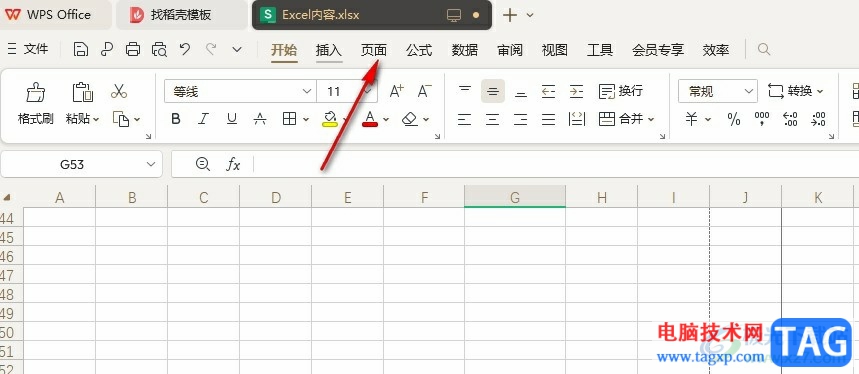The width and height of the screenshot is (859, 374).
Task: Open the alignment dialog launcher
Action: (662, 136)
